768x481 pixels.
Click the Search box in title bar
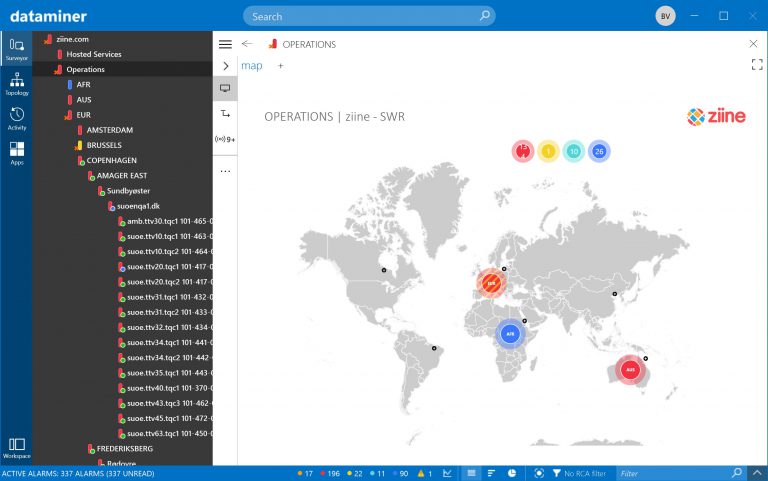click(x=369, y=16)
